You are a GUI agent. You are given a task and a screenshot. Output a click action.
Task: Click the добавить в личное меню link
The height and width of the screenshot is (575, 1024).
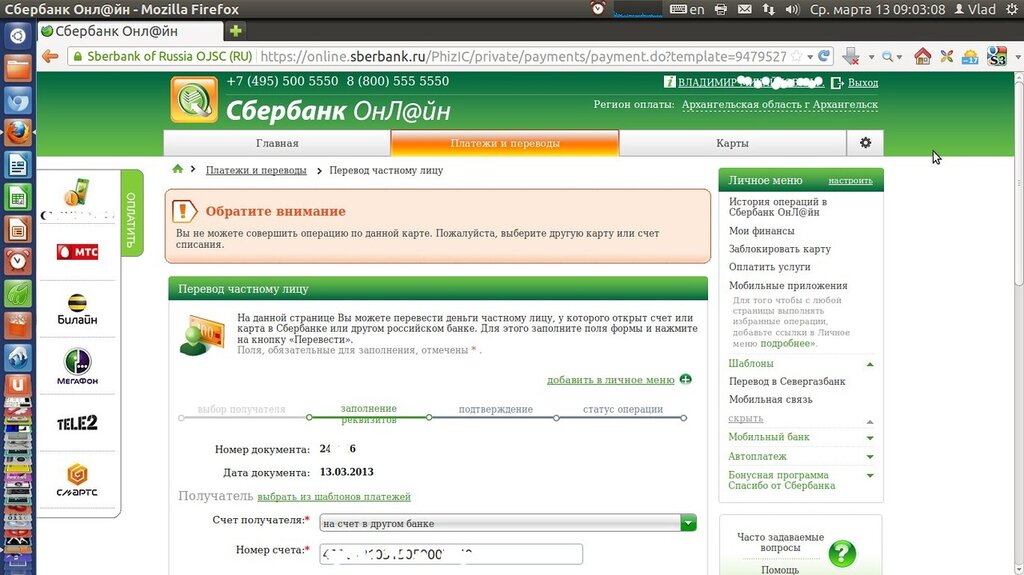[611, 380]
